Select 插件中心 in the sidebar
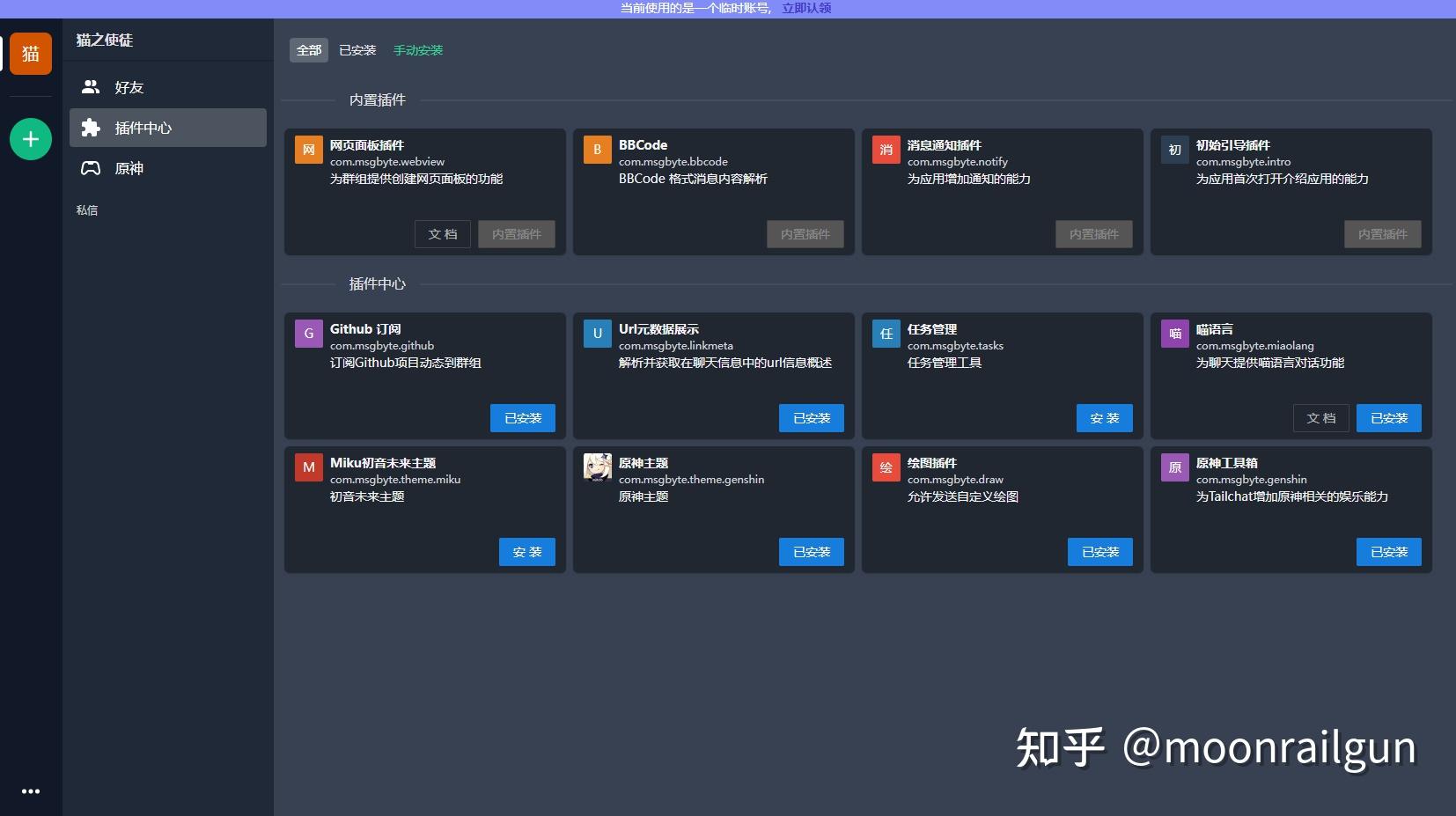This screenshot has height=816, width=1456. [168, 128]
